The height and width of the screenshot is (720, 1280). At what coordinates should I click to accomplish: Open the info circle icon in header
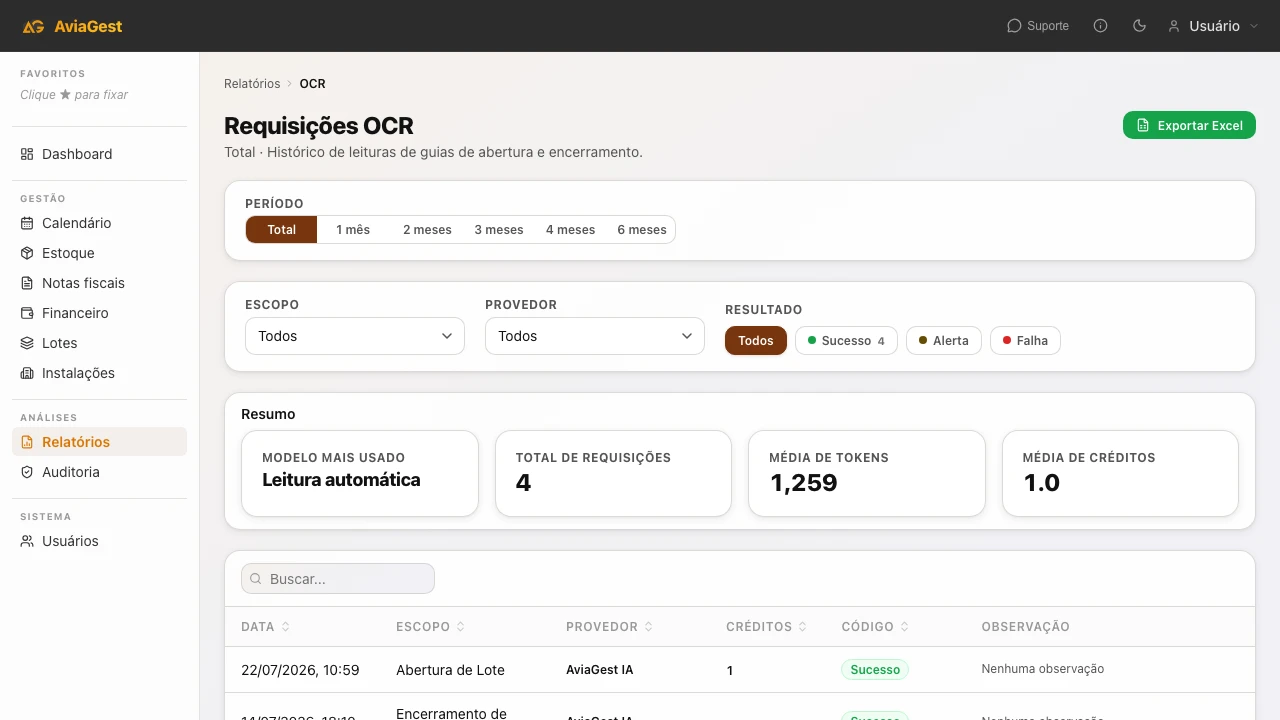(1101, 26)
